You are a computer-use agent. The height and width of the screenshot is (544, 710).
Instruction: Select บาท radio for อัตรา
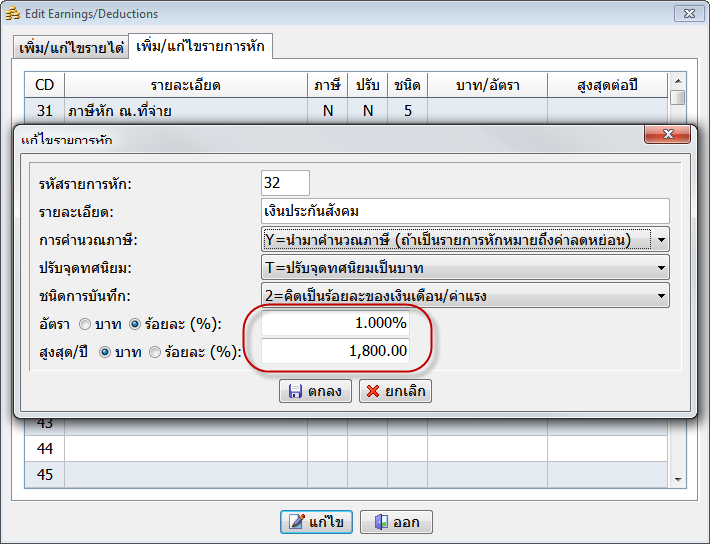coord(84,324)
